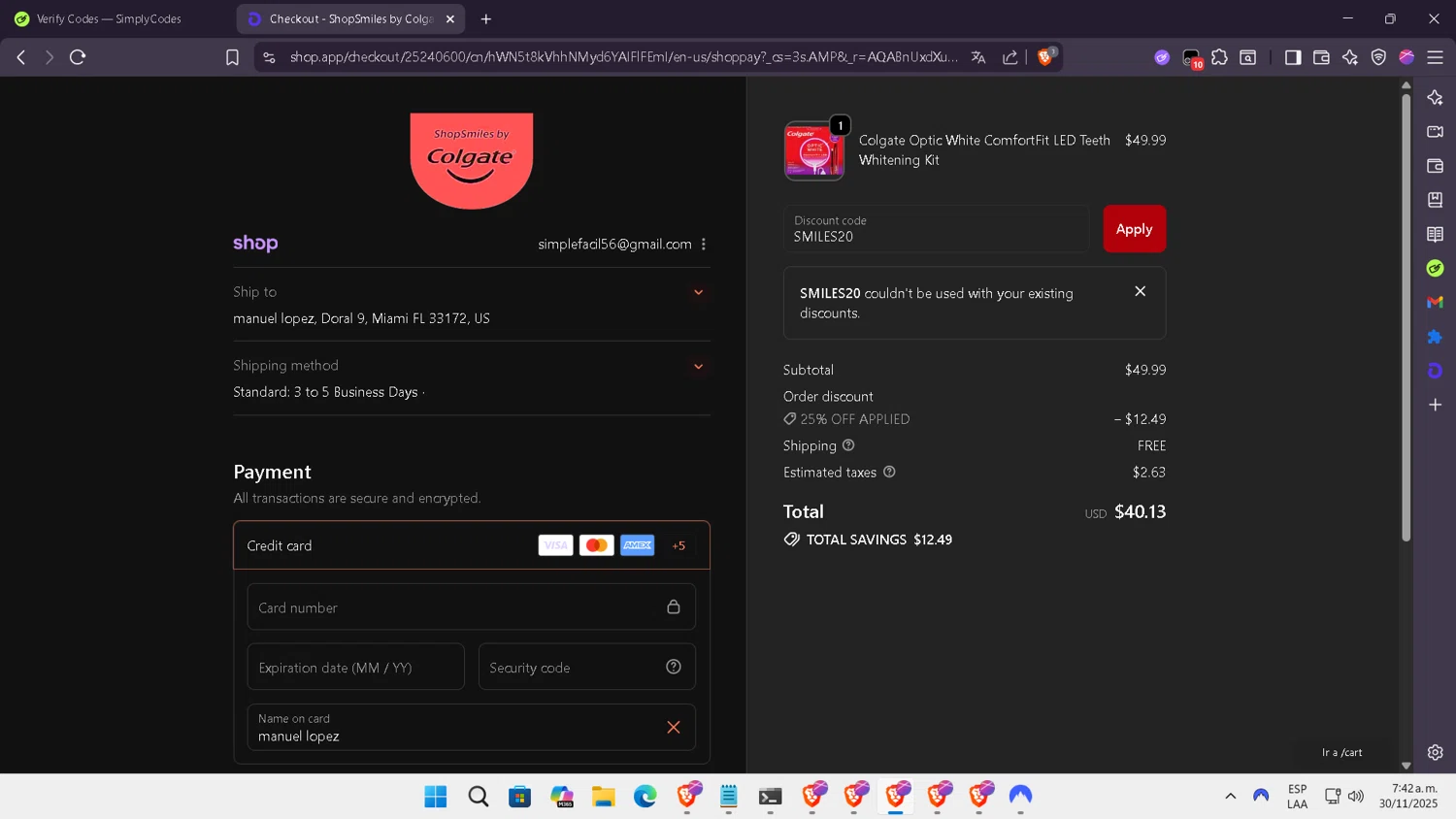The height and width of the screenshot is (819, 1456).
Task: Select the Checkout ShopSmiles tab
Action: pos(350,18)
